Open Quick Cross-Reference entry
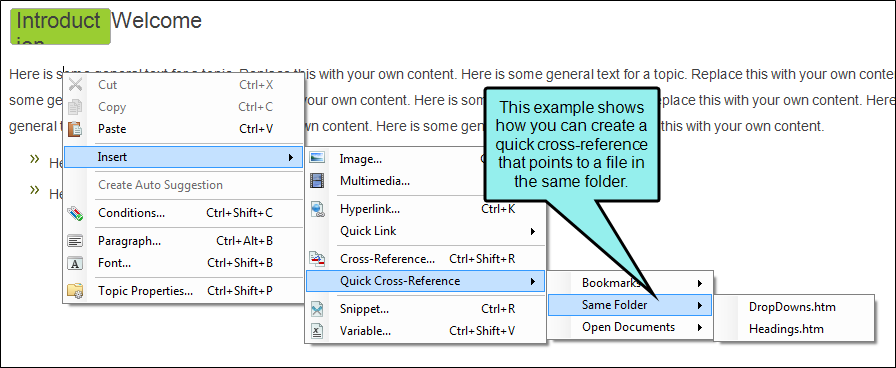896x368 pixels. click(425, 281)
